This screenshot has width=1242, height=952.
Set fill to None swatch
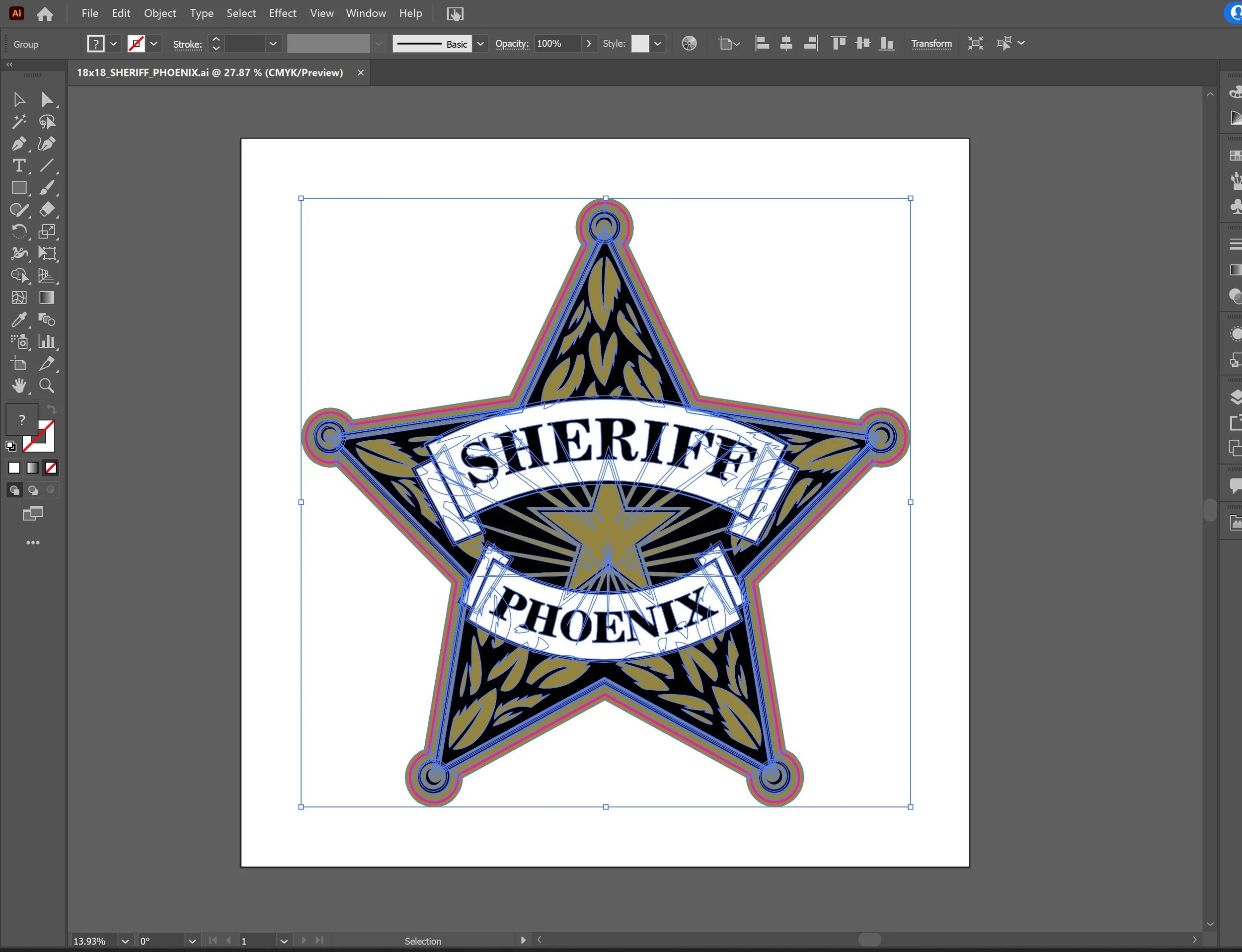pos(51,468)
